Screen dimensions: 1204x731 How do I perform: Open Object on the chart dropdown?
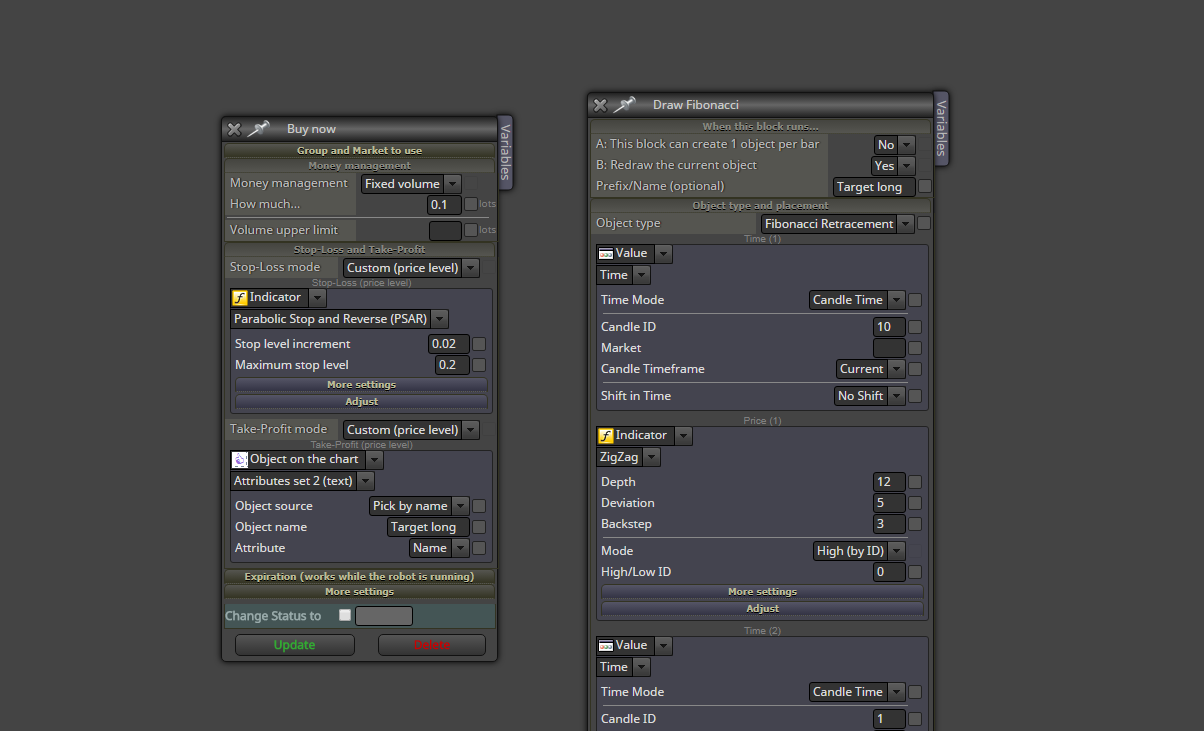307,460
